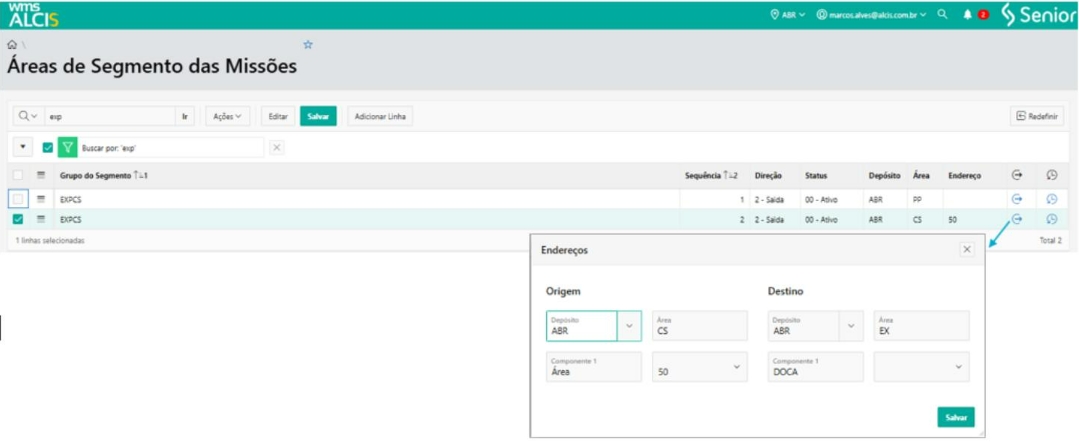Click the Senior logo
The image size is (1079, 442).
point(1038,14)
